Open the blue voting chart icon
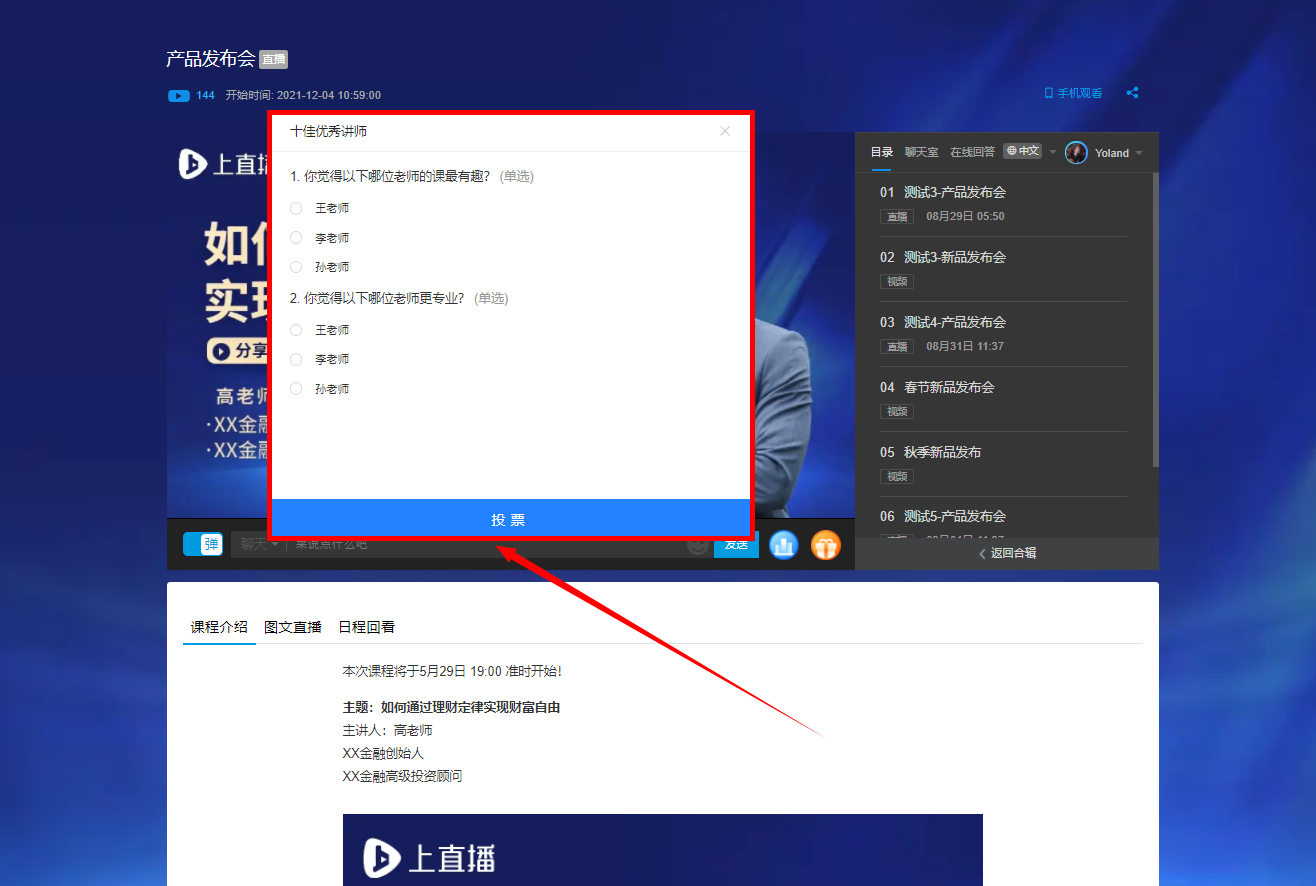The image size is (1316, 886). (x=784, y=545)
